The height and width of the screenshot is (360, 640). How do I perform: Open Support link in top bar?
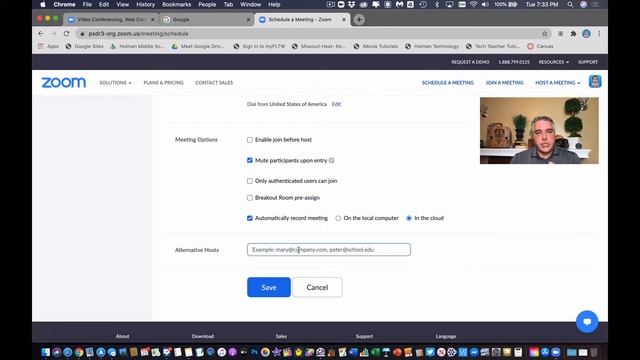click(x=588, y=62)
